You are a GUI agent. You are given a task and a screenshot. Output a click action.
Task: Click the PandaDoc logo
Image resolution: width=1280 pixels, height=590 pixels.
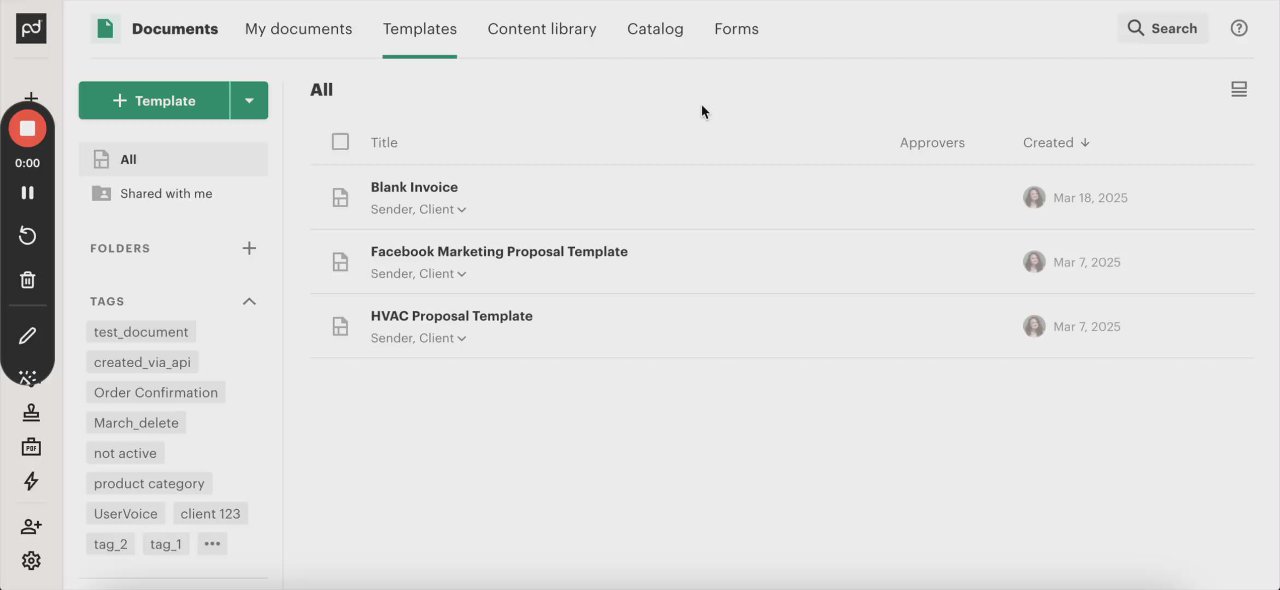click(31, 28)
